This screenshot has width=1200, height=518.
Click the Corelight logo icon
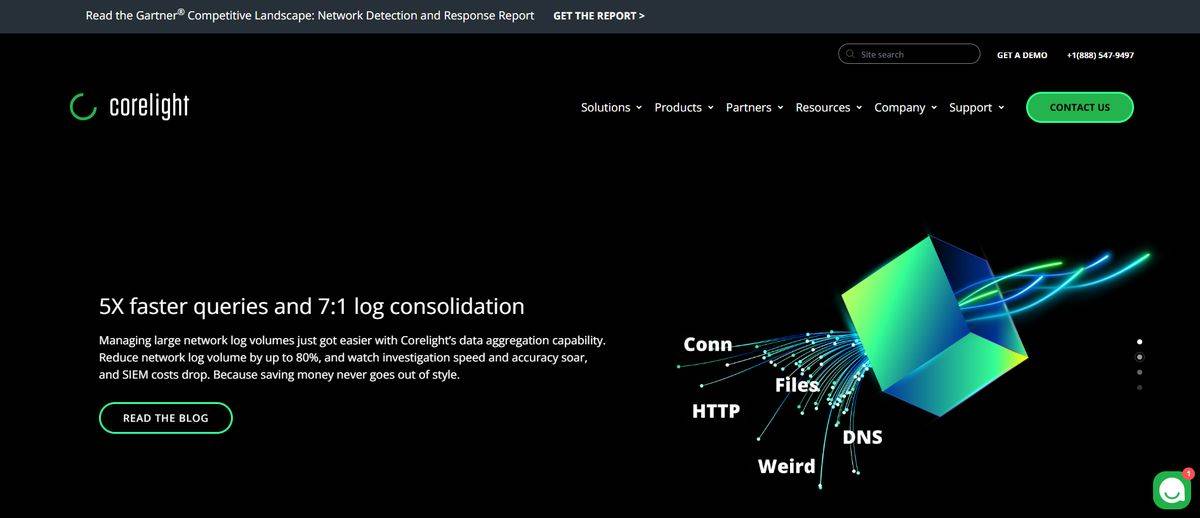(x=83, y=107)
